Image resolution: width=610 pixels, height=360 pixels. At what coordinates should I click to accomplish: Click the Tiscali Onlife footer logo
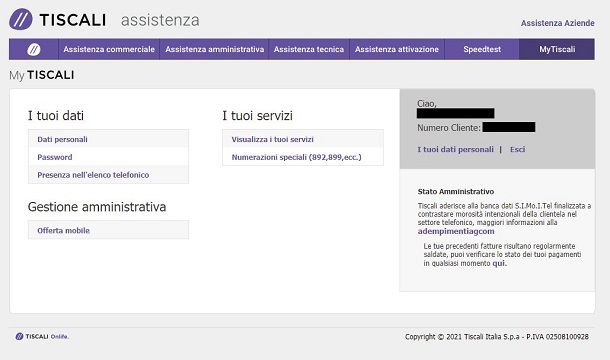tap(42, 336)
